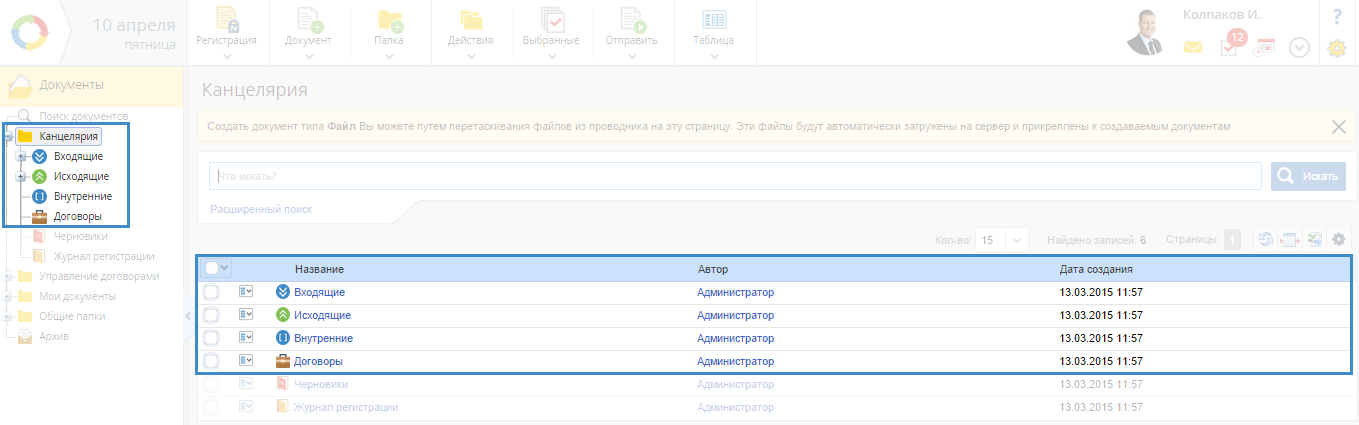Click the Искать search button
Image resolution: width=1359 pixels, height=425 pixels.
coord(1308,176)
